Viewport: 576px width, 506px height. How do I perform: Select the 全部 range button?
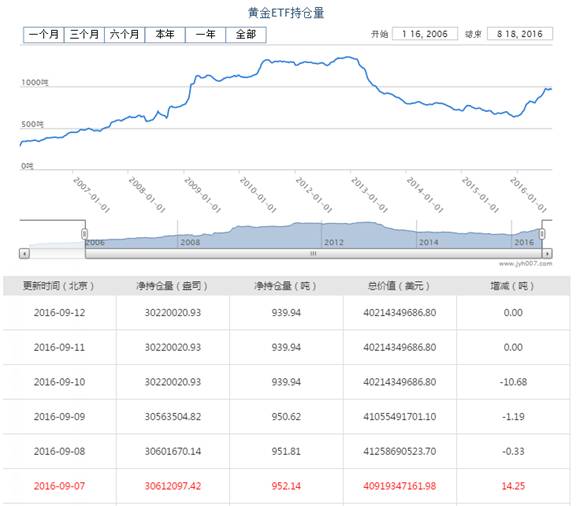tap(246, 35)
